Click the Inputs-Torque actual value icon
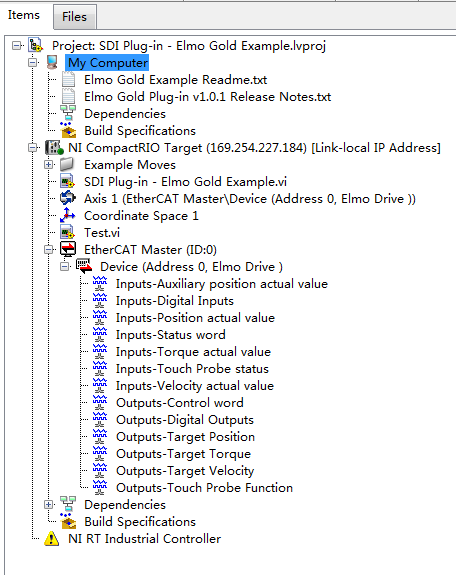The image size is (456, 575). (x=100, y=352)
